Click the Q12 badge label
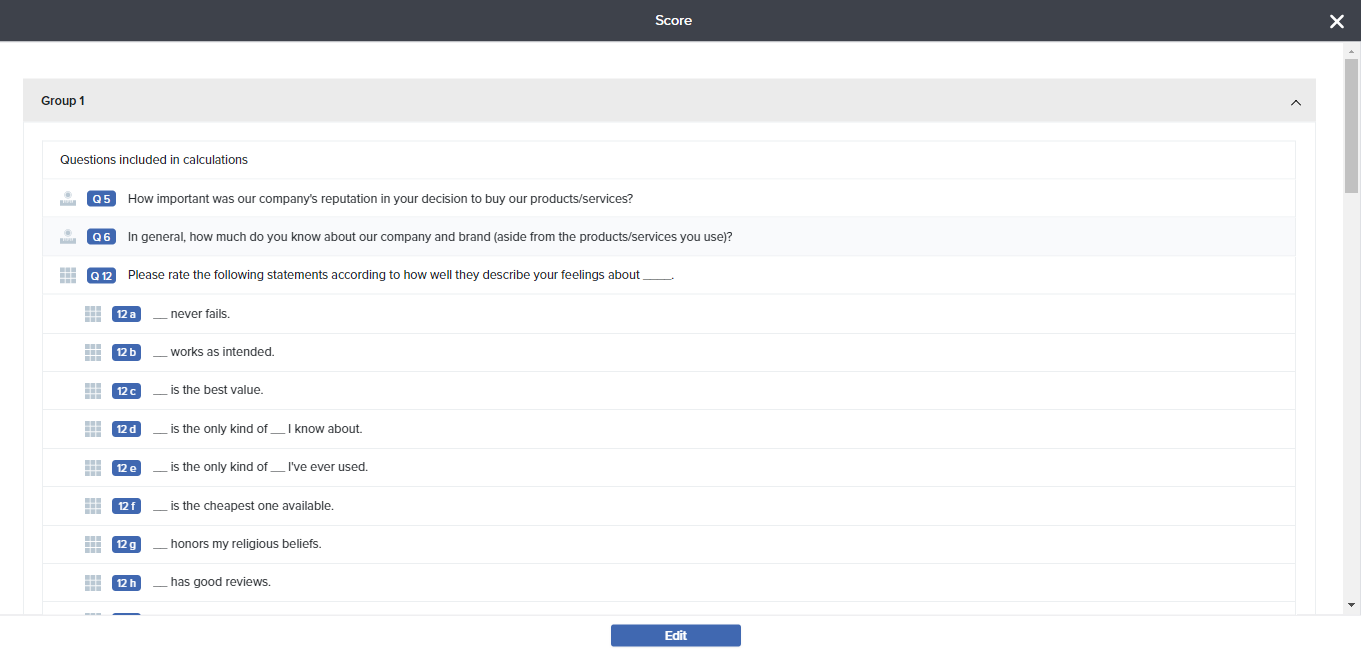The height and width of the screenshot is (651, 1361). [x=101, y=276]
